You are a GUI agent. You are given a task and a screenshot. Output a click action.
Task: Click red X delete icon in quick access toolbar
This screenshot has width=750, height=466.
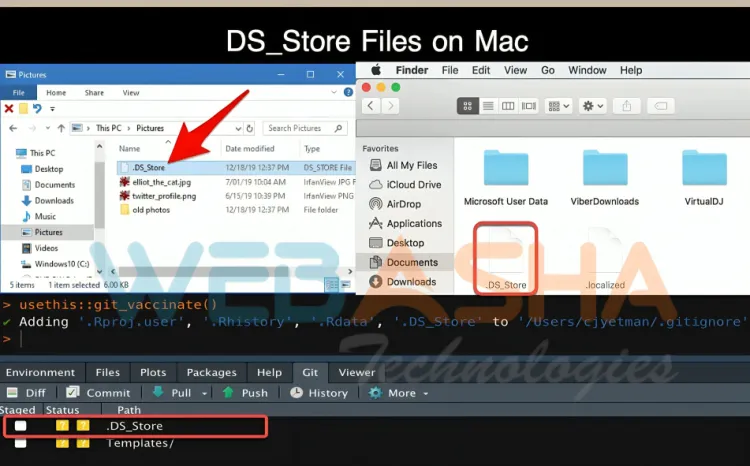(x=9, y=109)
